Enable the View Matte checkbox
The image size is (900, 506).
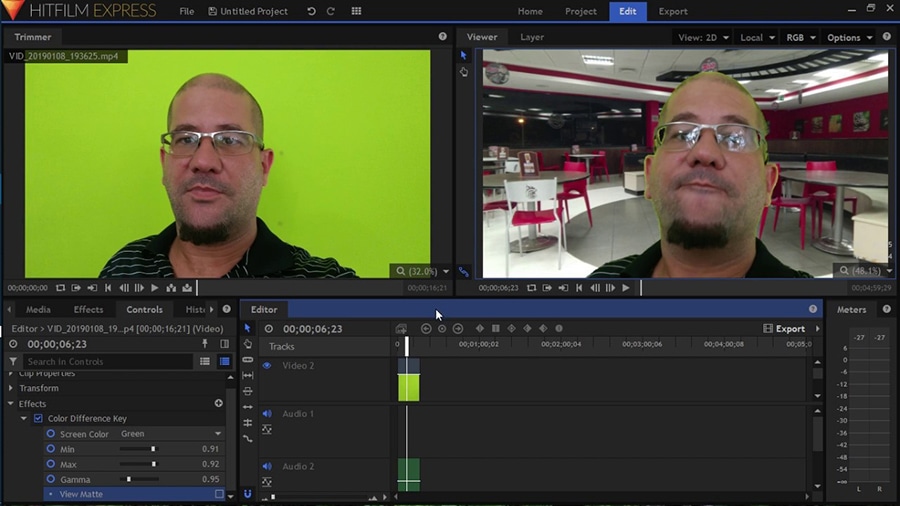click(219, 494)
